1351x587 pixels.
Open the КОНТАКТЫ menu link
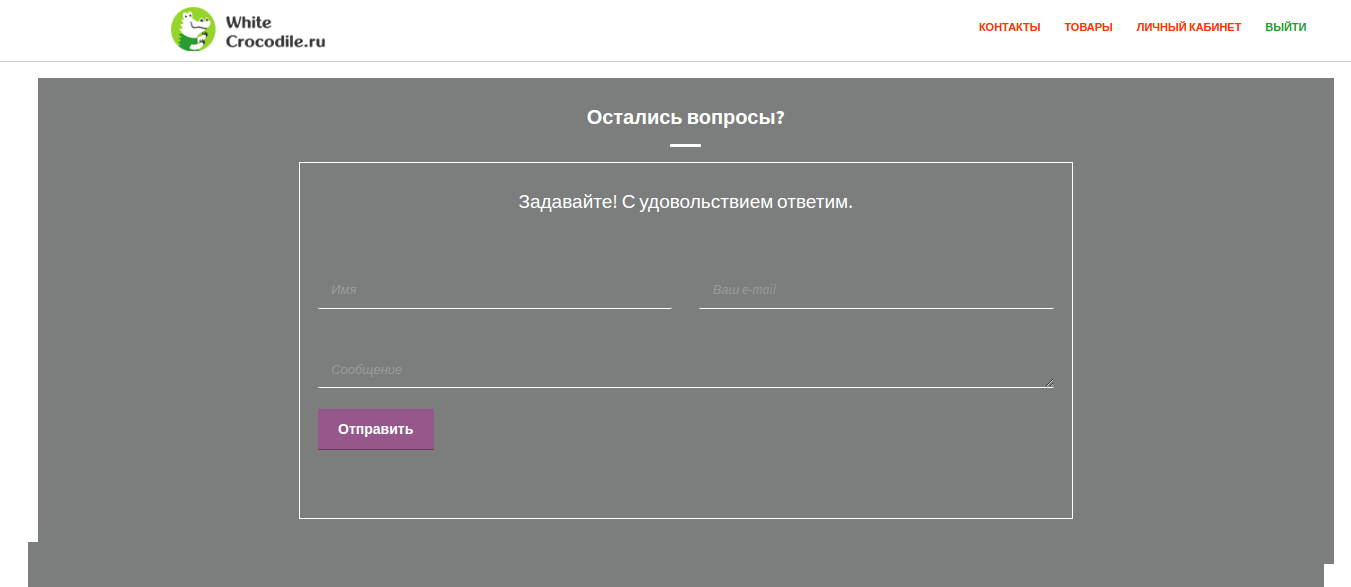click(1009, 27)
